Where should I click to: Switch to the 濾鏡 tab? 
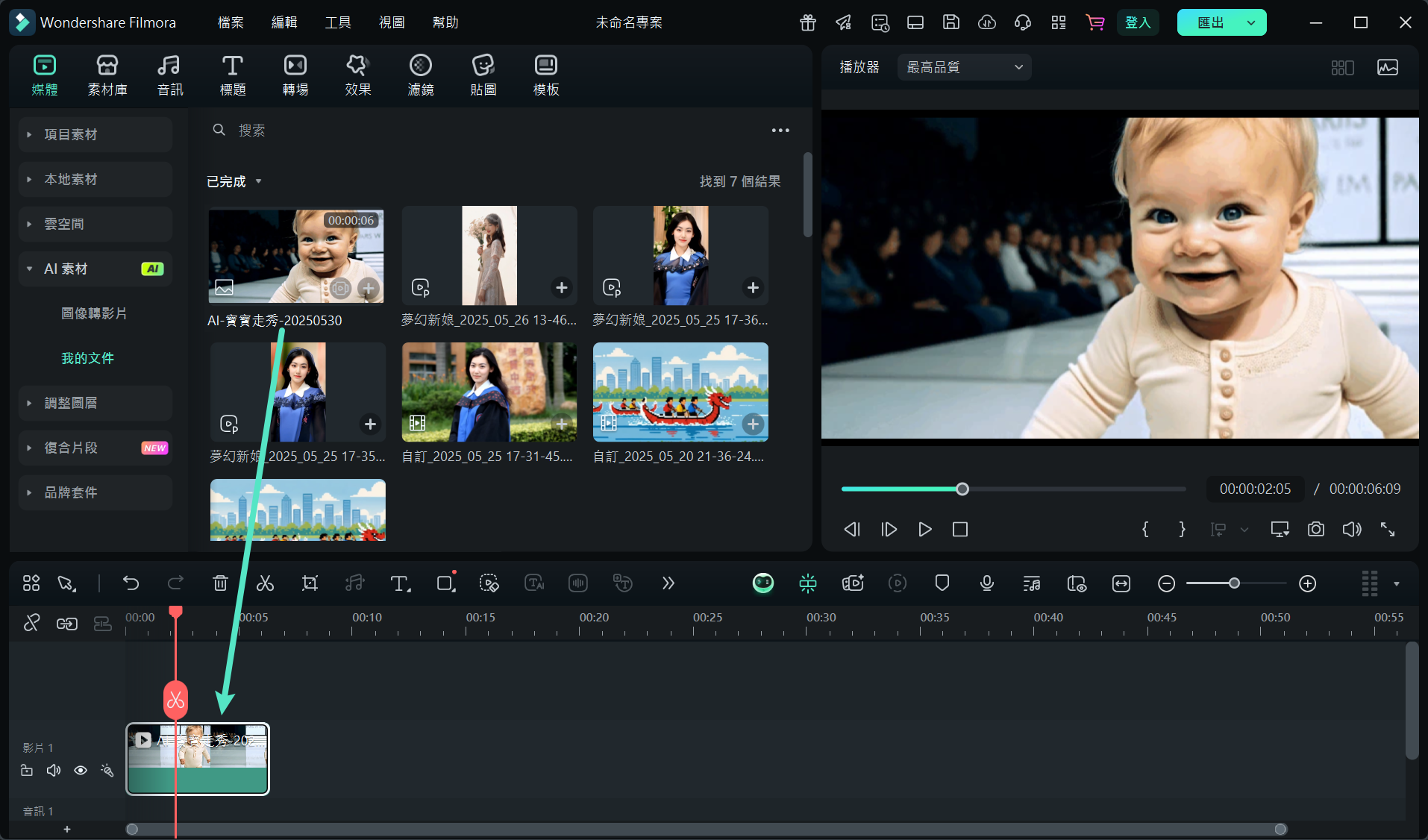[x=421, y=75]
